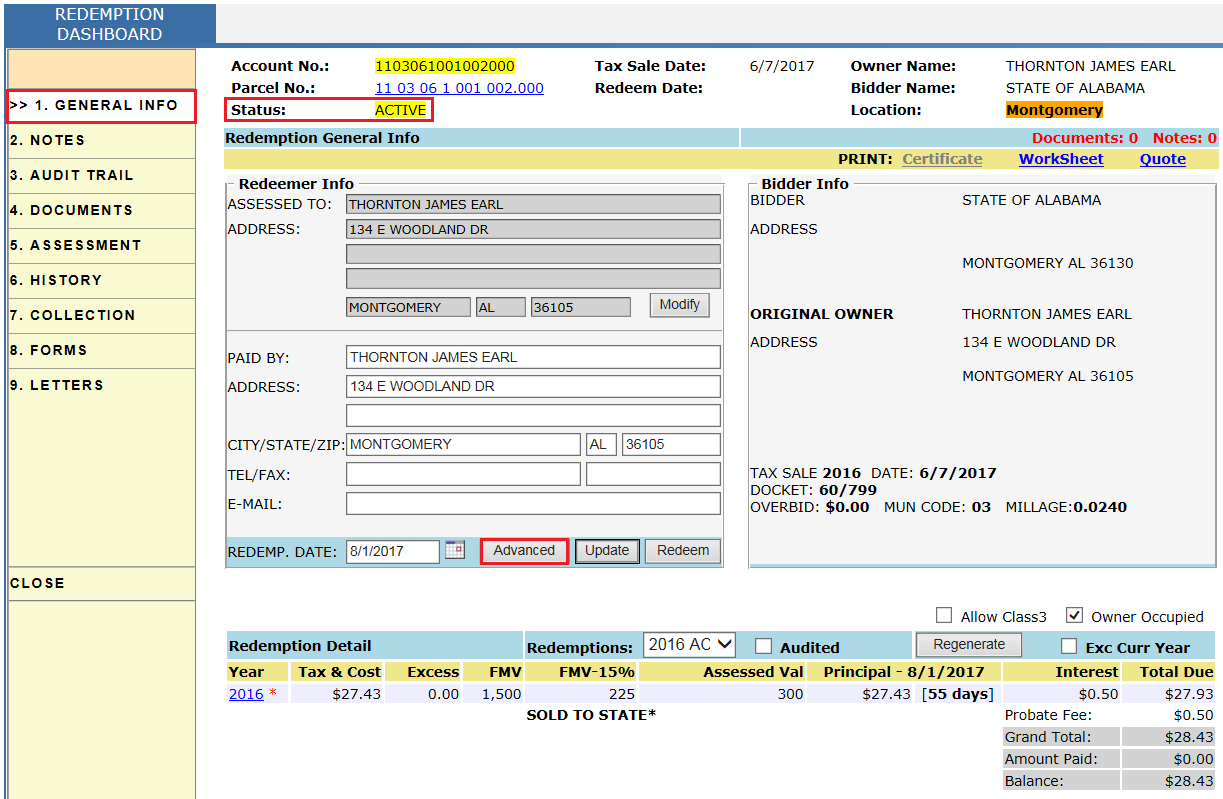Viewport: 1223px width, 799px height.
Task: Check the Allow Class3 checkbox
Action: (944, 616)
